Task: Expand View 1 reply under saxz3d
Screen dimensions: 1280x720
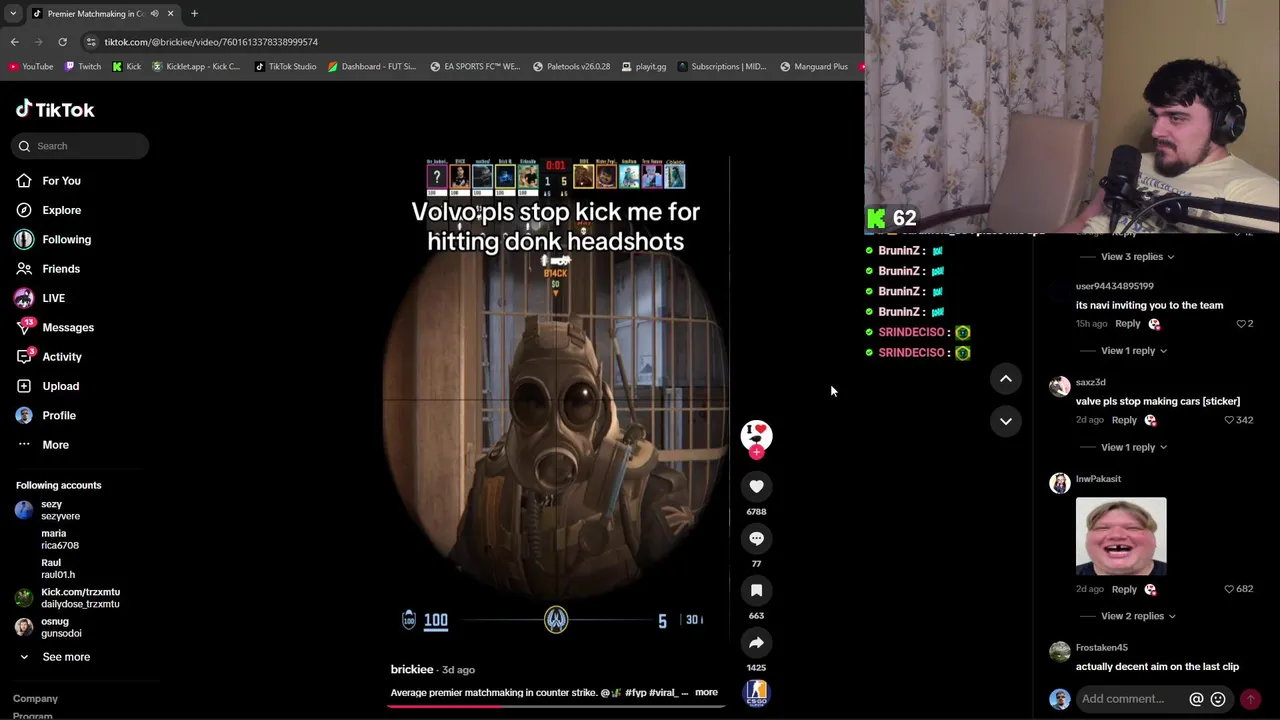Action: (x=1134, y=447)
